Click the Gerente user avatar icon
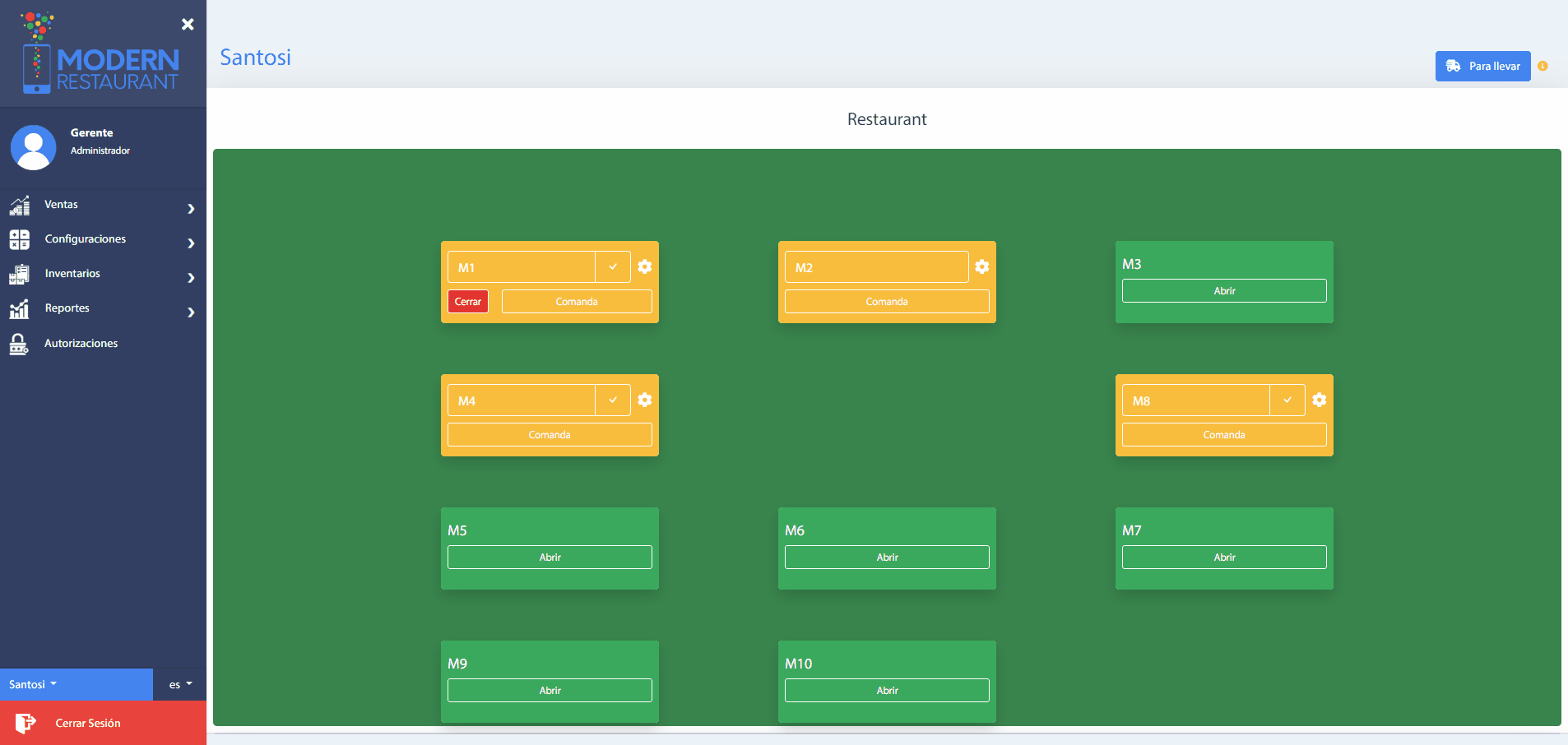Image resolution: width=1568 pixels, height=745 pixels. [x=33, y=148]
